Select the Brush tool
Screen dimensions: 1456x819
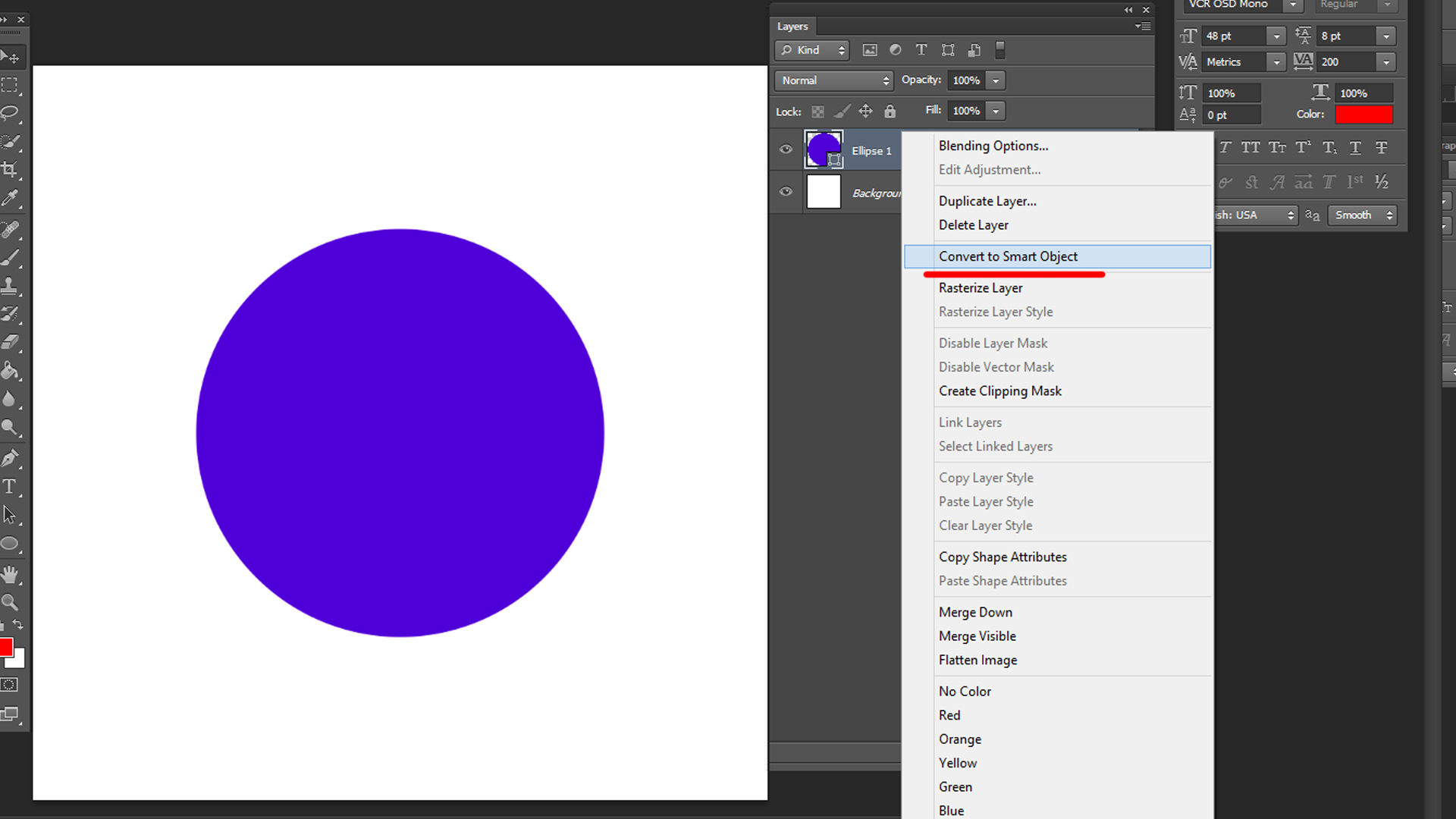point(10,258)
